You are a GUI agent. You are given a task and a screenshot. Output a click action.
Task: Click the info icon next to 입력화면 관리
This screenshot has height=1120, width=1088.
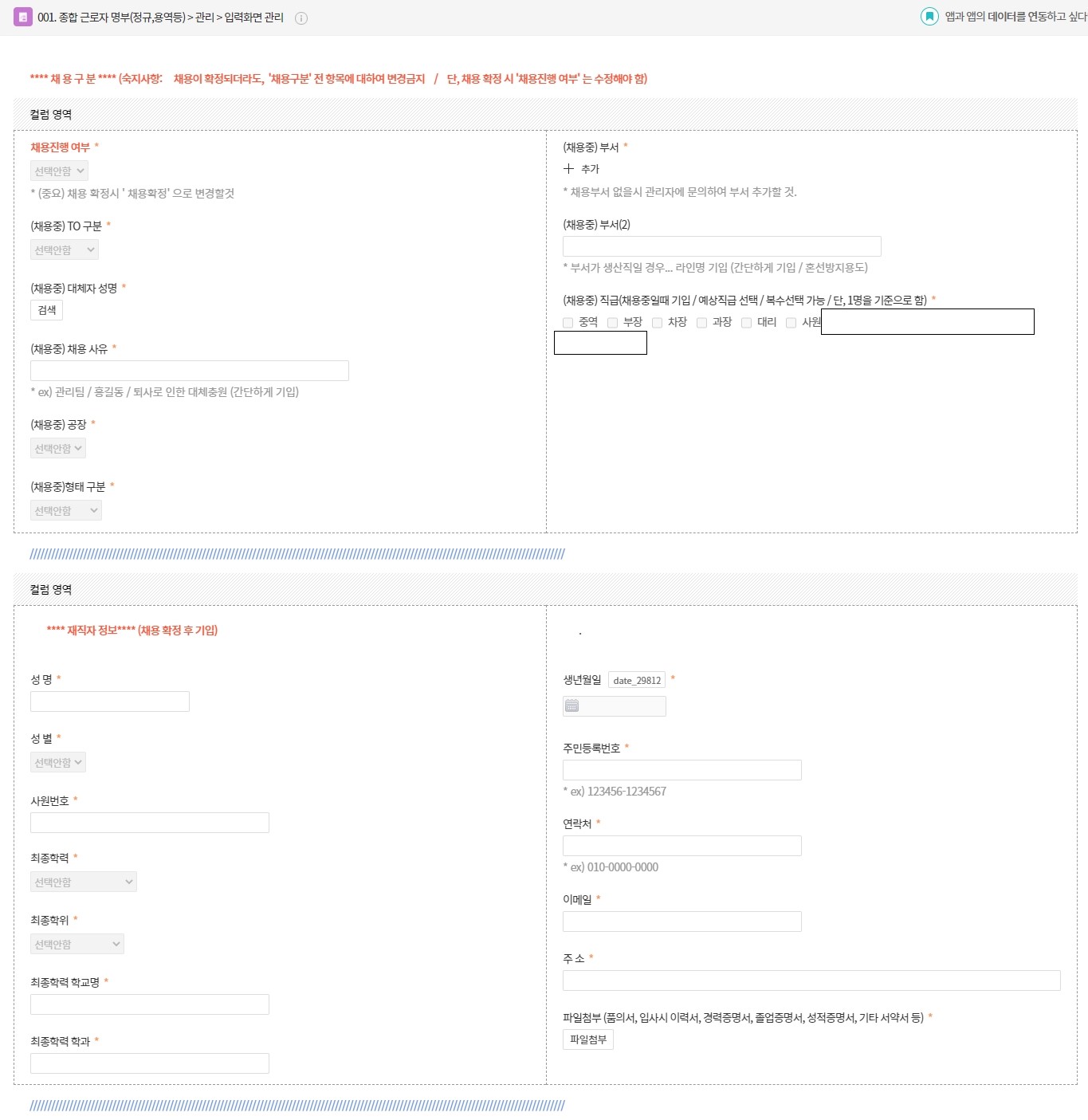[x=301, y=18]
